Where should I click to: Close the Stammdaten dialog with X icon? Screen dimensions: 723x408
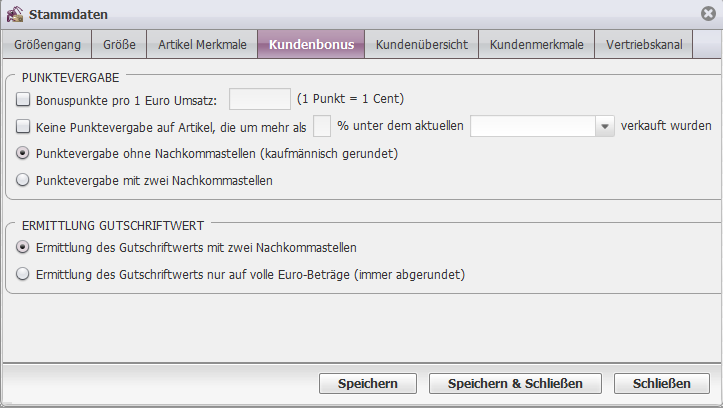[708, 14]
